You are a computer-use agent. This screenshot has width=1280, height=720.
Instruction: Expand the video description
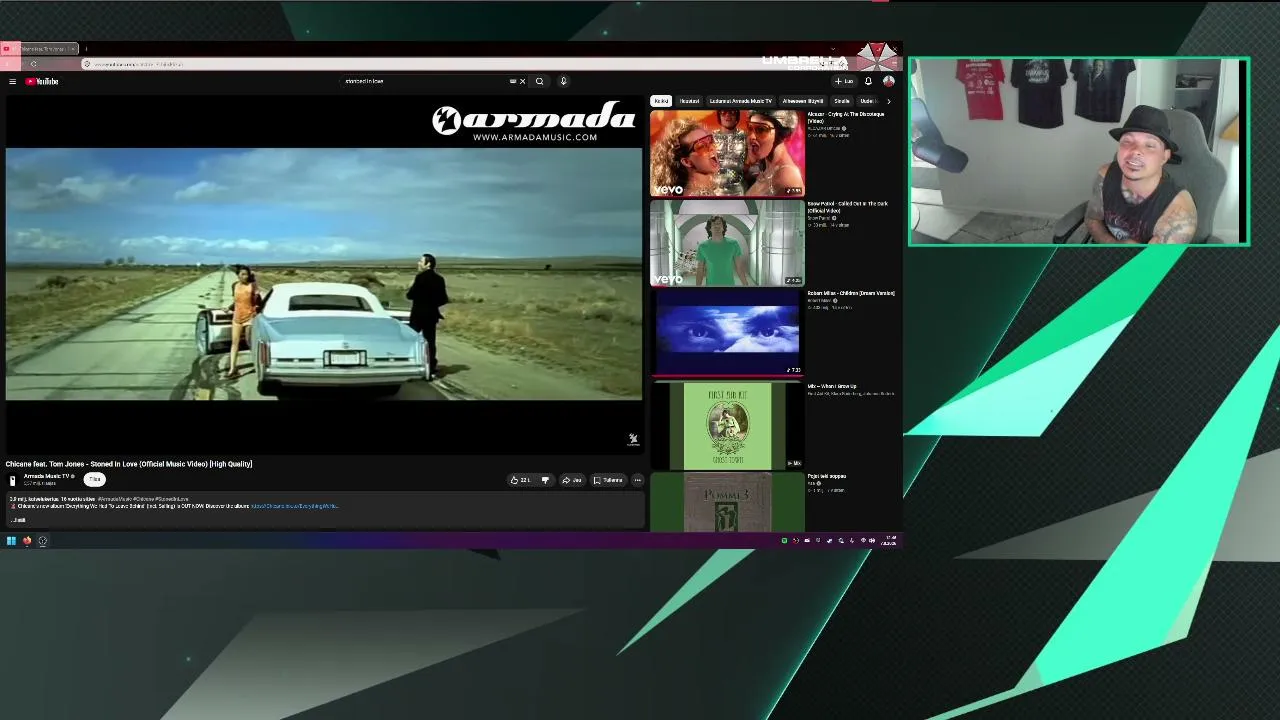pos(19,520)
